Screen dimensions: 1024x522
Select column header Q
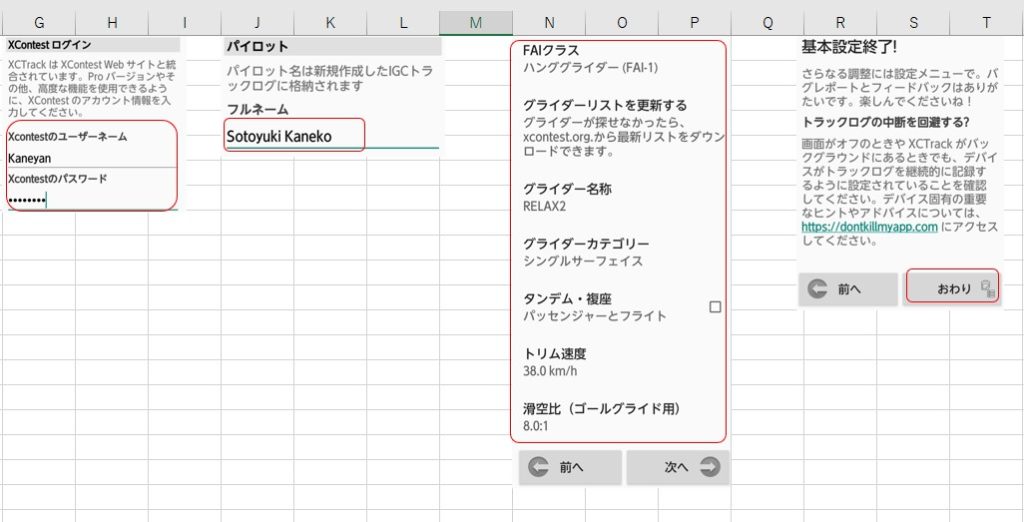tap(768, 23)
